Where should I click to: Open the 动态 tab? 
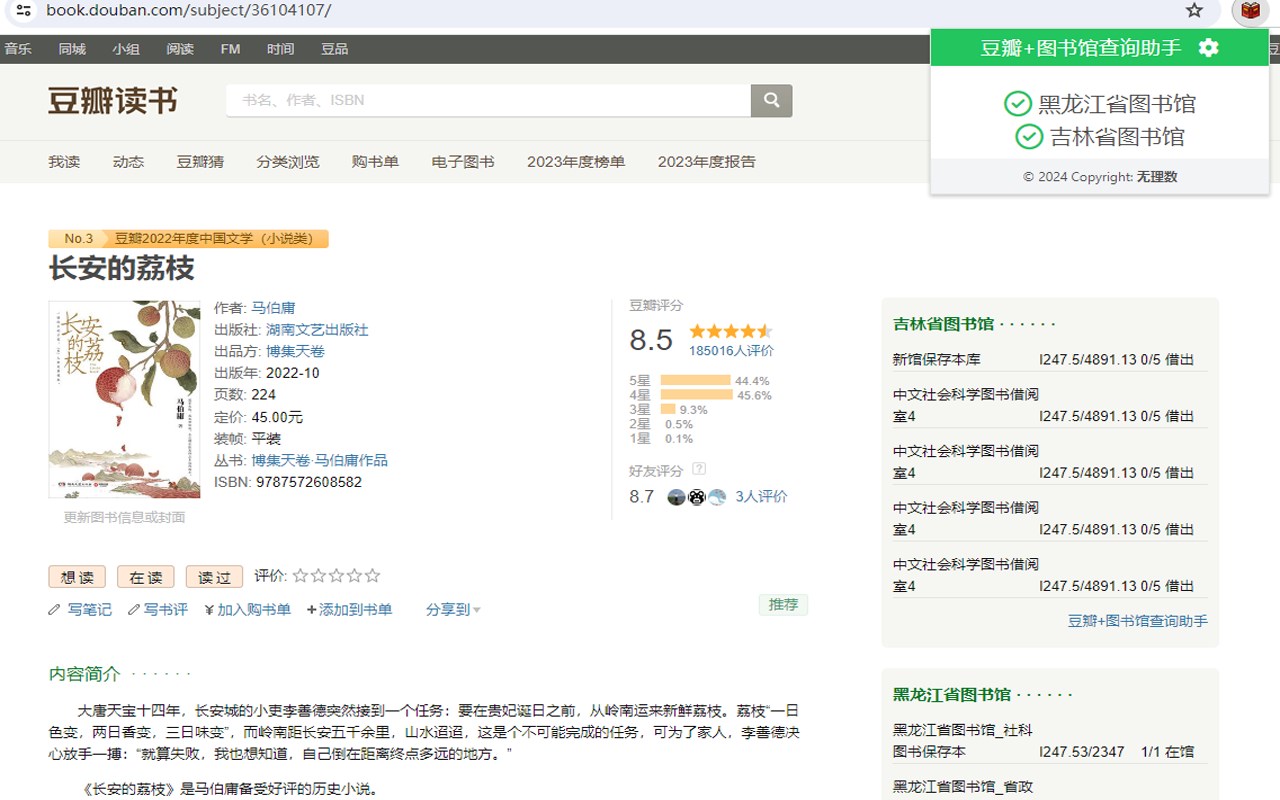(128, 162)
